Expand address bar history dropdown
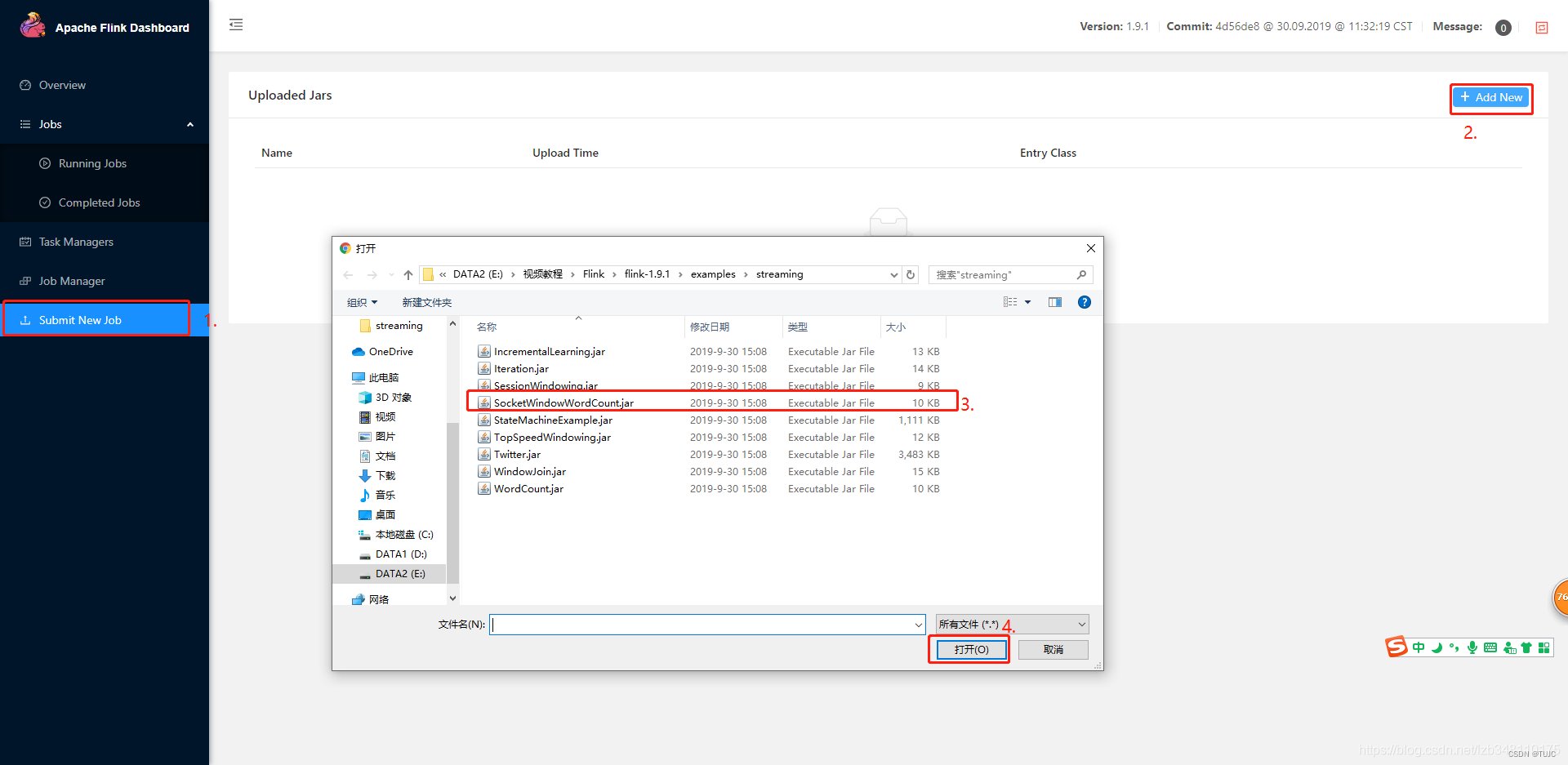Image resolution: width=1568 pixels, height=765 pixels. 893,275
